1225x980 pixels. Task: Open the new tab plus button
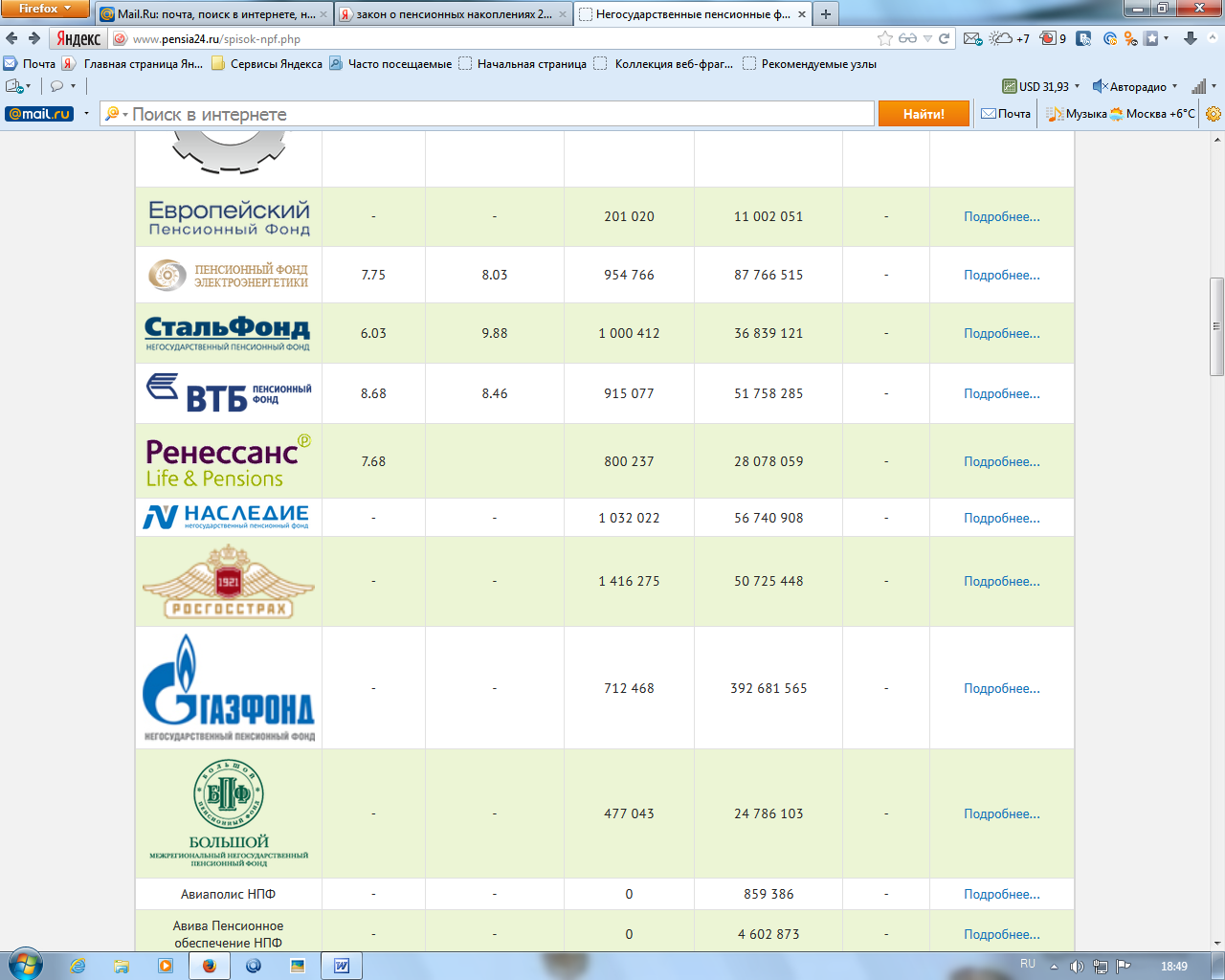(x=825, y=13)
